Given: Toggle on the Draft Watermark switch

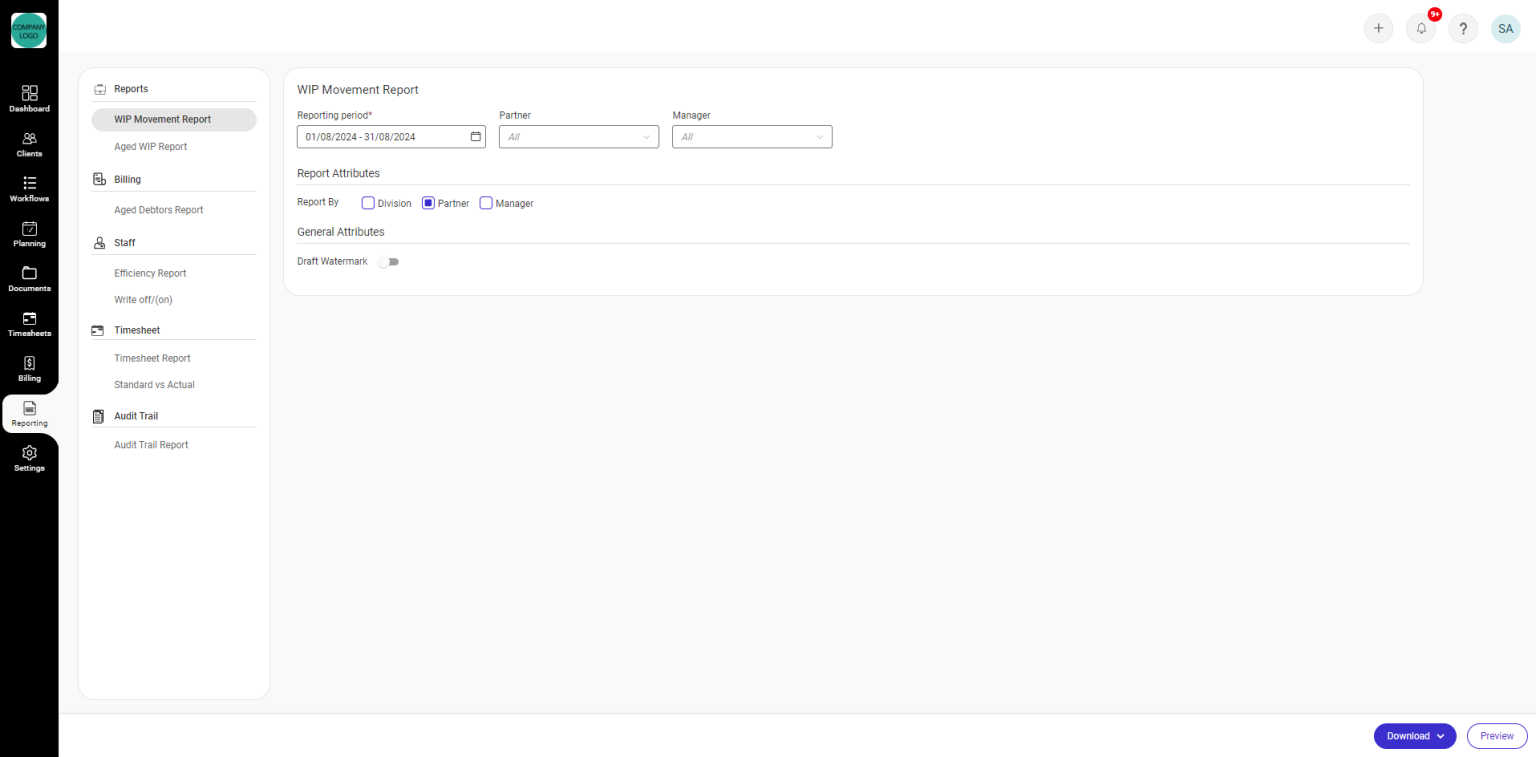Looking at the screenshot, I should pyautogui.click(x=388, y=261).
